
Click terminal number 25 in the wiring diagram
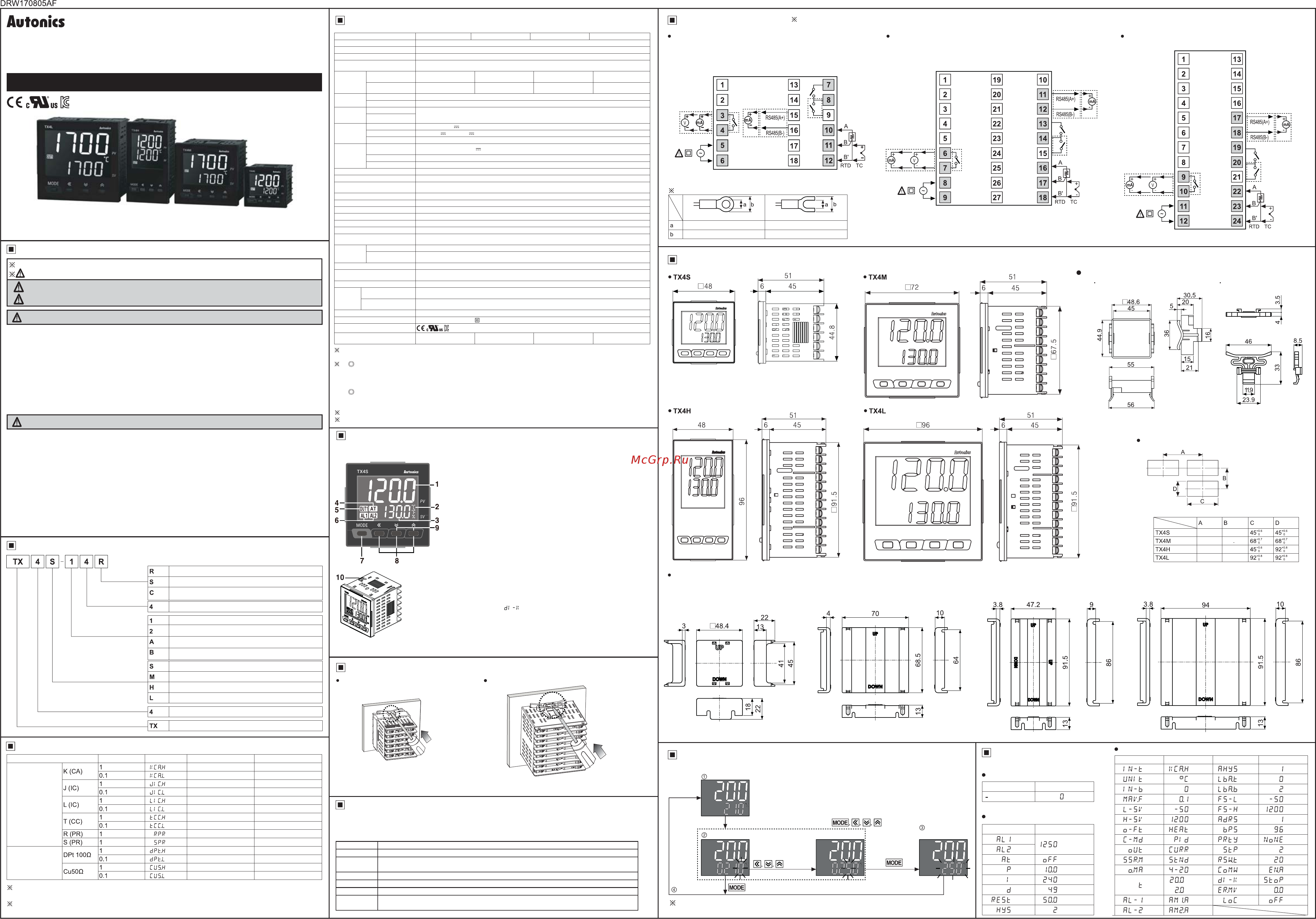[x=997, y=168]
